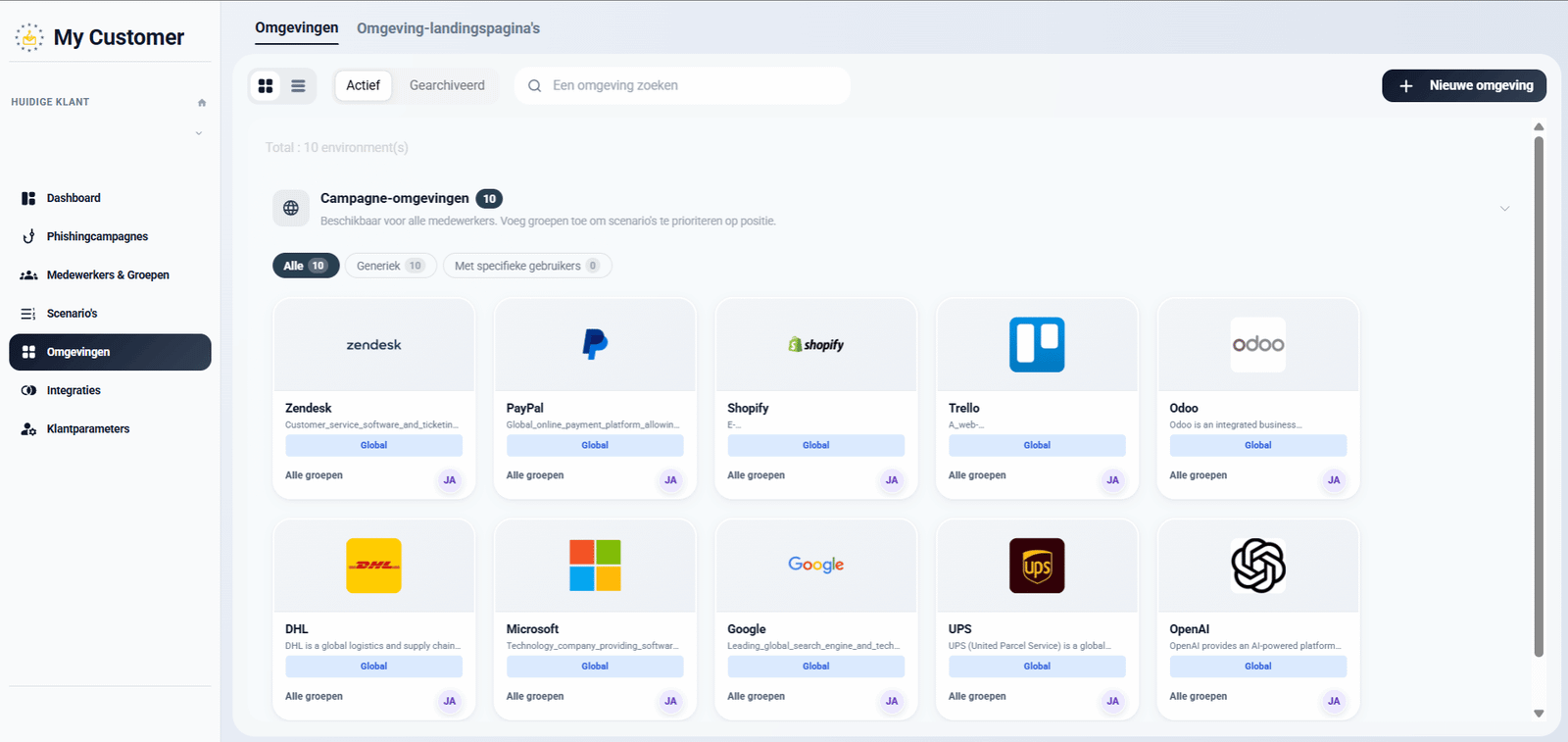Open Dashboard in the sidebar
Screen dimensions: 1568x742
tap(110, 198)
